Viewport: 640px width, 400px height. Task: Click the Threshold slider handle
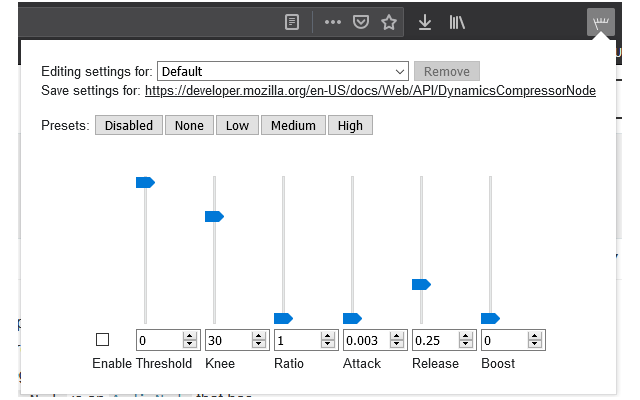(145, 182)
